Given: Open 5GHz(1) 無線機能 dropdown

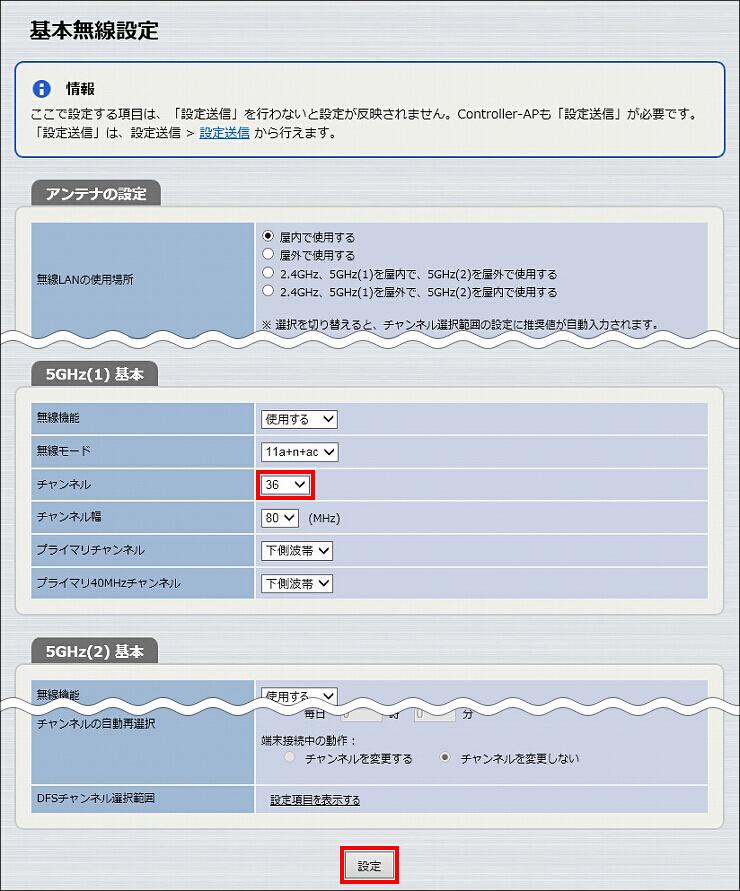Looking at the screenshot, I should (x=299, y=419).
